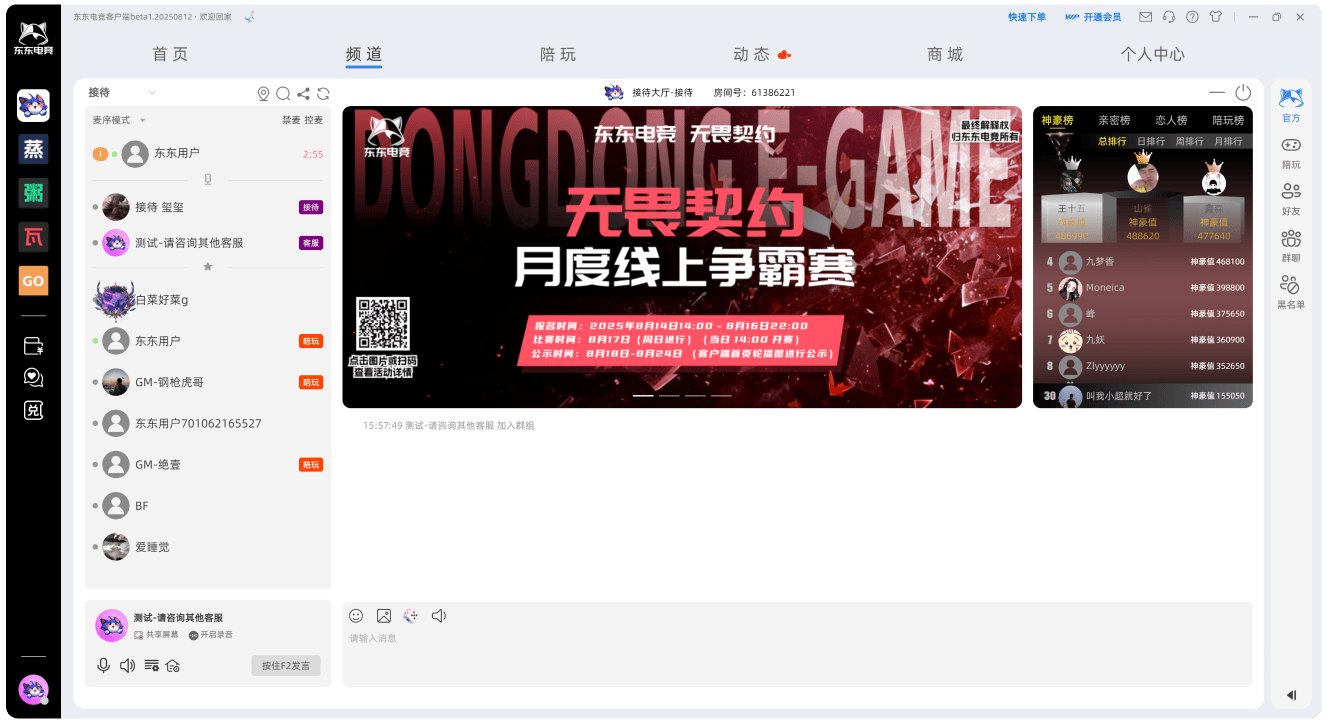Click 开通会员 membership link
Screen dimensions: 1327x727
point(1093,17)
